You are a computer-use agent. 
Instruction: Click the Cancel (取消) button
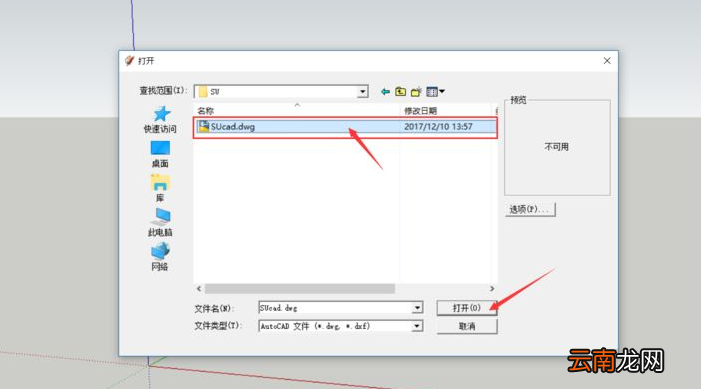click(467, 326)
